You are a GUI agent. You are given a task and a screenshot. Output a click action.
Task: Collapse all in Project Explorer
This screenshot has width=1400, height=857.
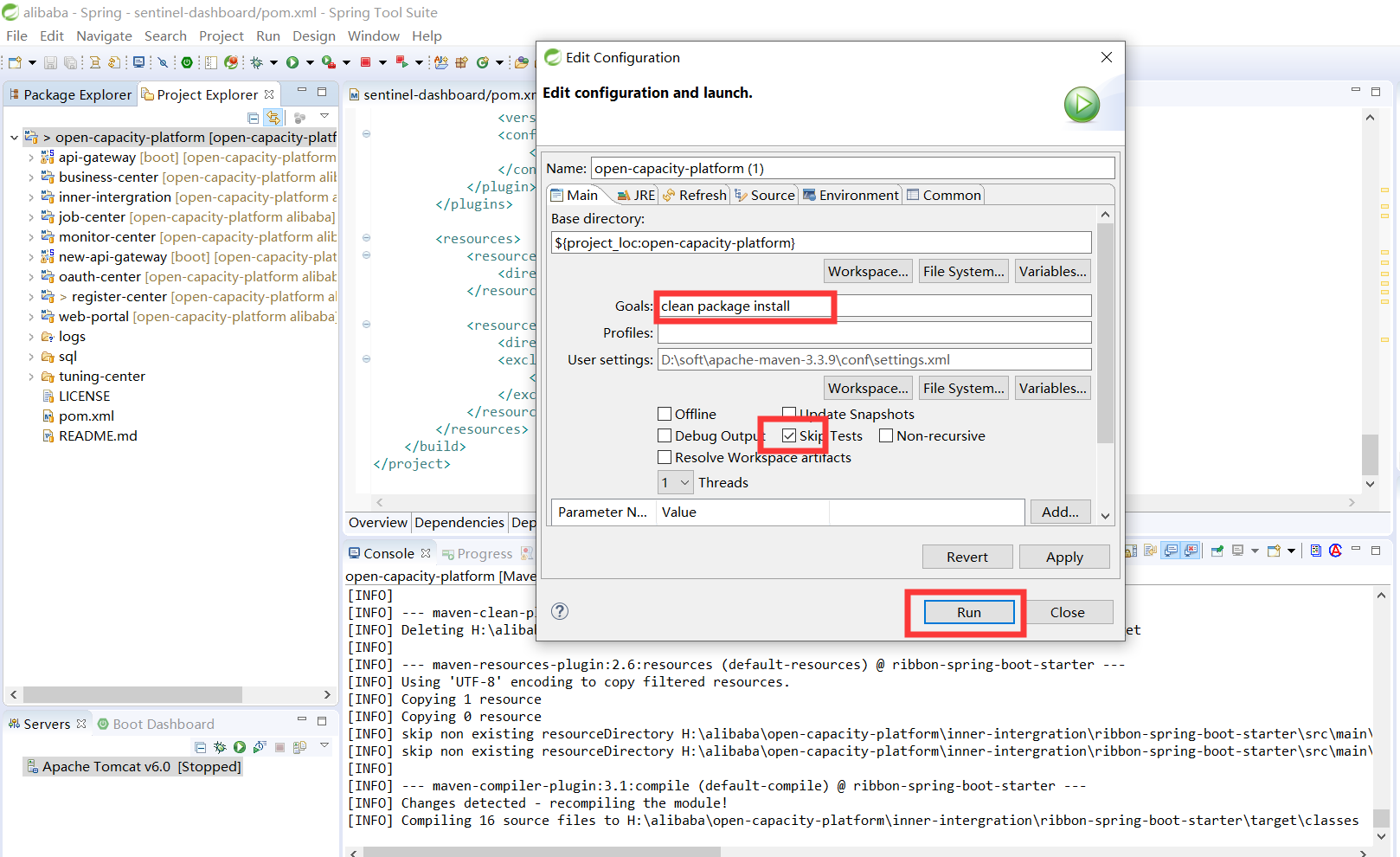253,118
